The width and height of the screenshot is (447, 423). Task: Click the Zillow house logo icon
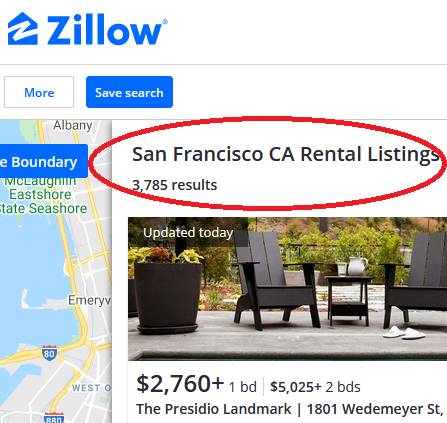pos(22,29)
